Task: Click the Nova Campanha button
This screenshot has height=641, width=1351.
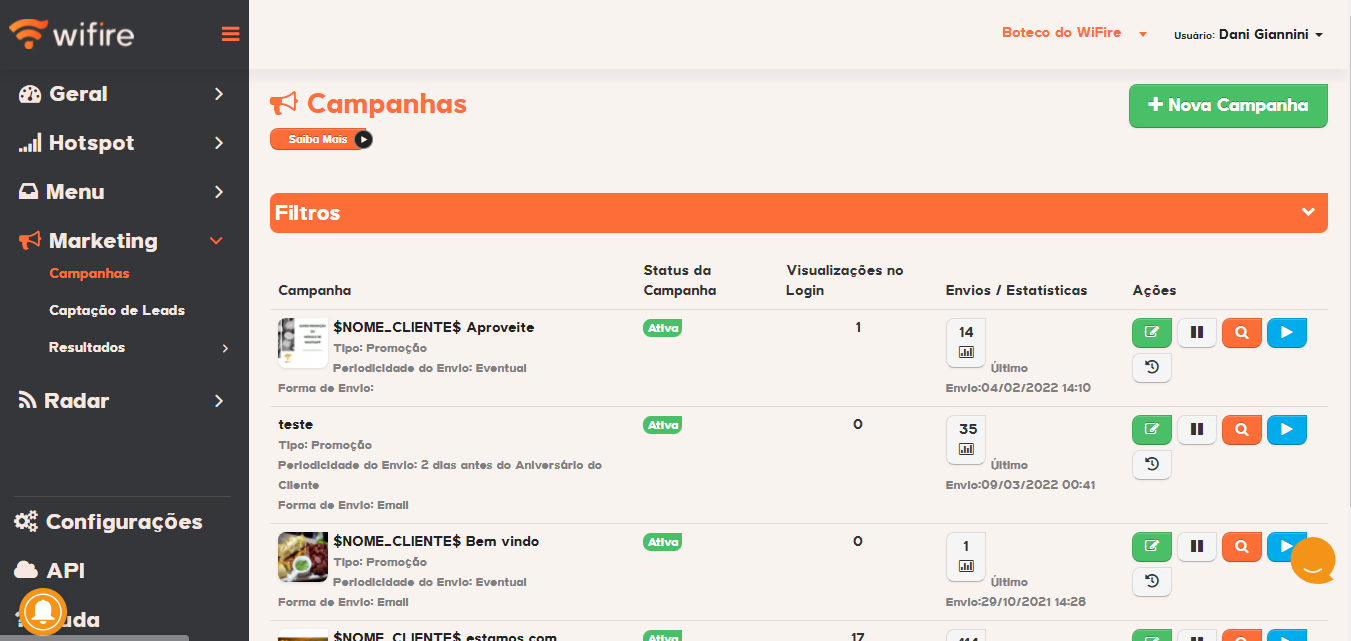Action: coord(1228,106)
